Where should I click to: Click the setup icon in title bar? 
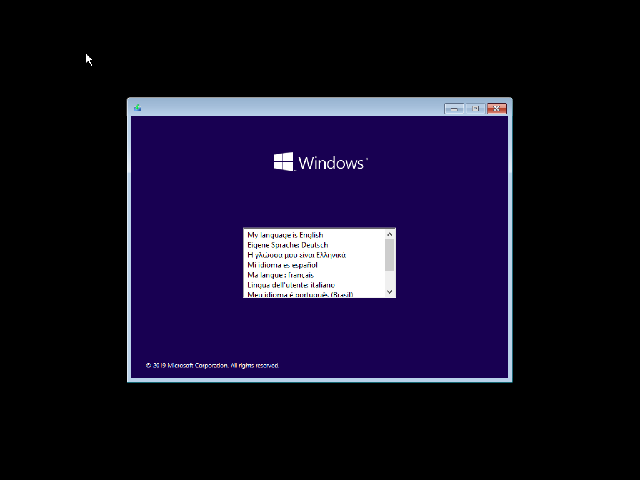pyautogui.click(x=138, y=108)
